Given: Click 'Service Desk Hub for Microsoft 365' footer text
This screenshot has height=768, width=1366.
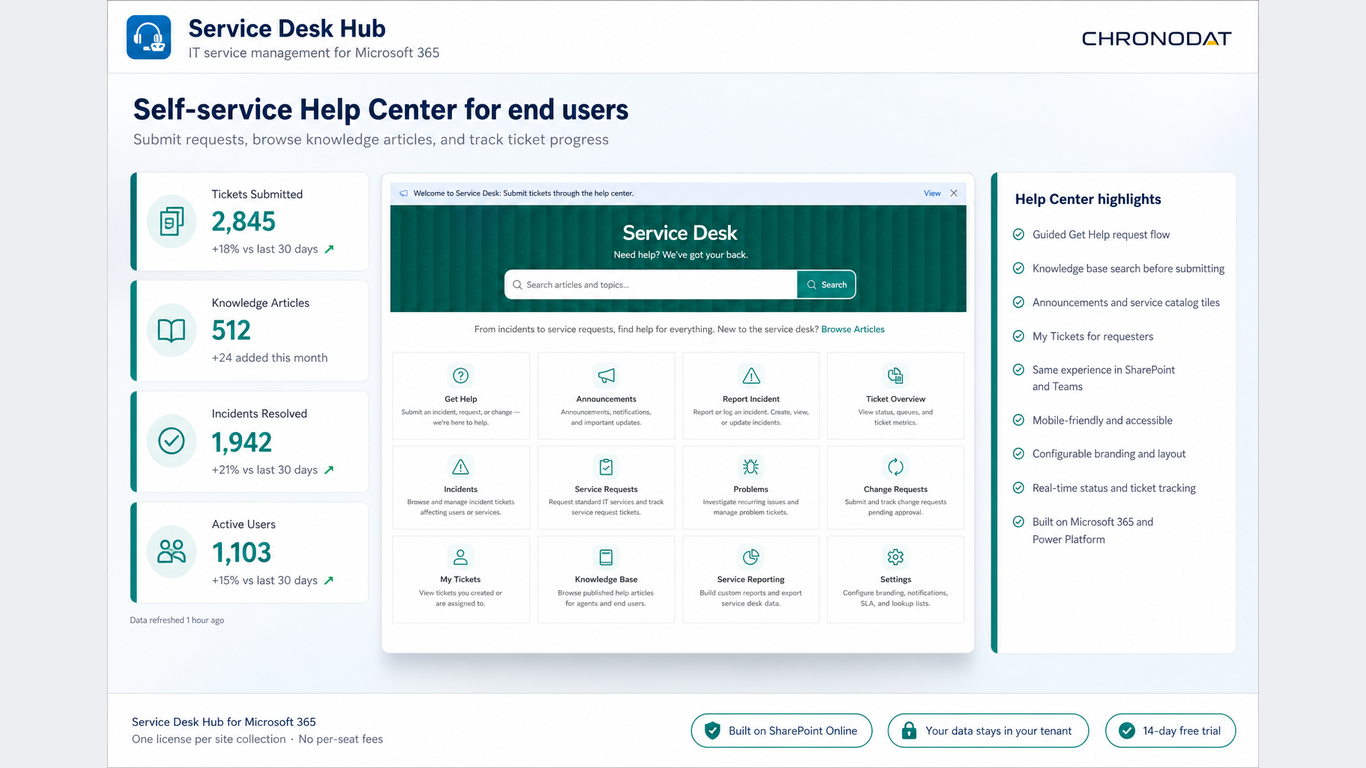Looking at the screenshot, I should tap(224, 721).
